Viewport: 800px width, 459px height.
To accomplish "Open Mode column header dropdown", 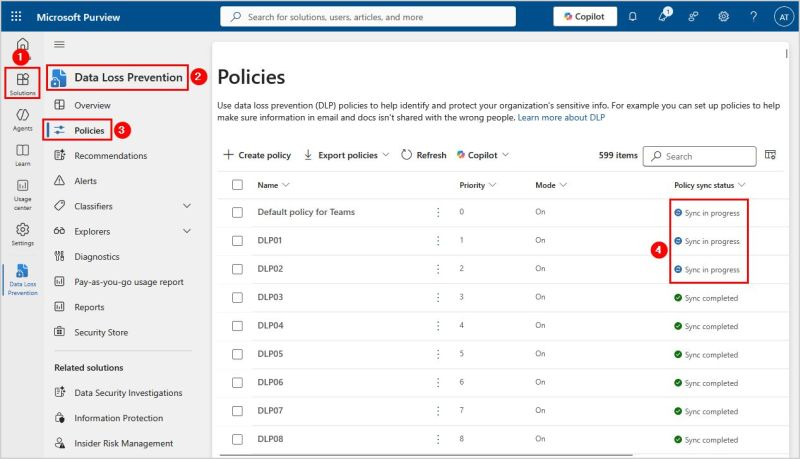I will pos(551,185).
